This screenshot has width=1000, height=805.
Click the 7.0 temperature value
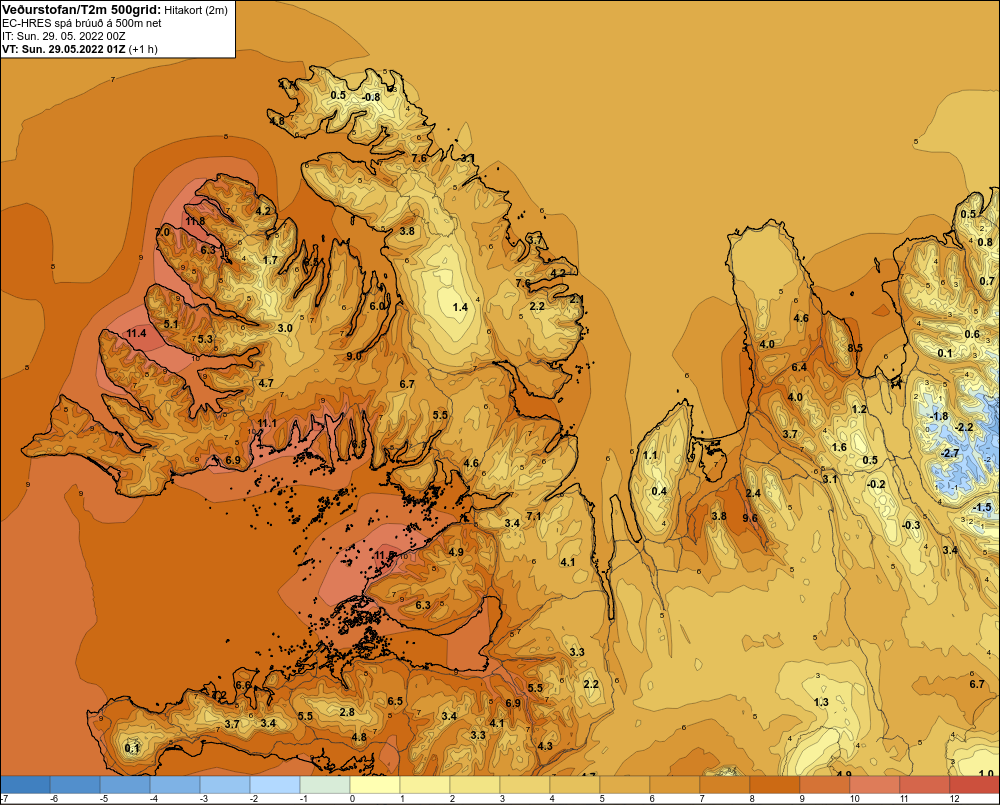[x=163, y=232]
